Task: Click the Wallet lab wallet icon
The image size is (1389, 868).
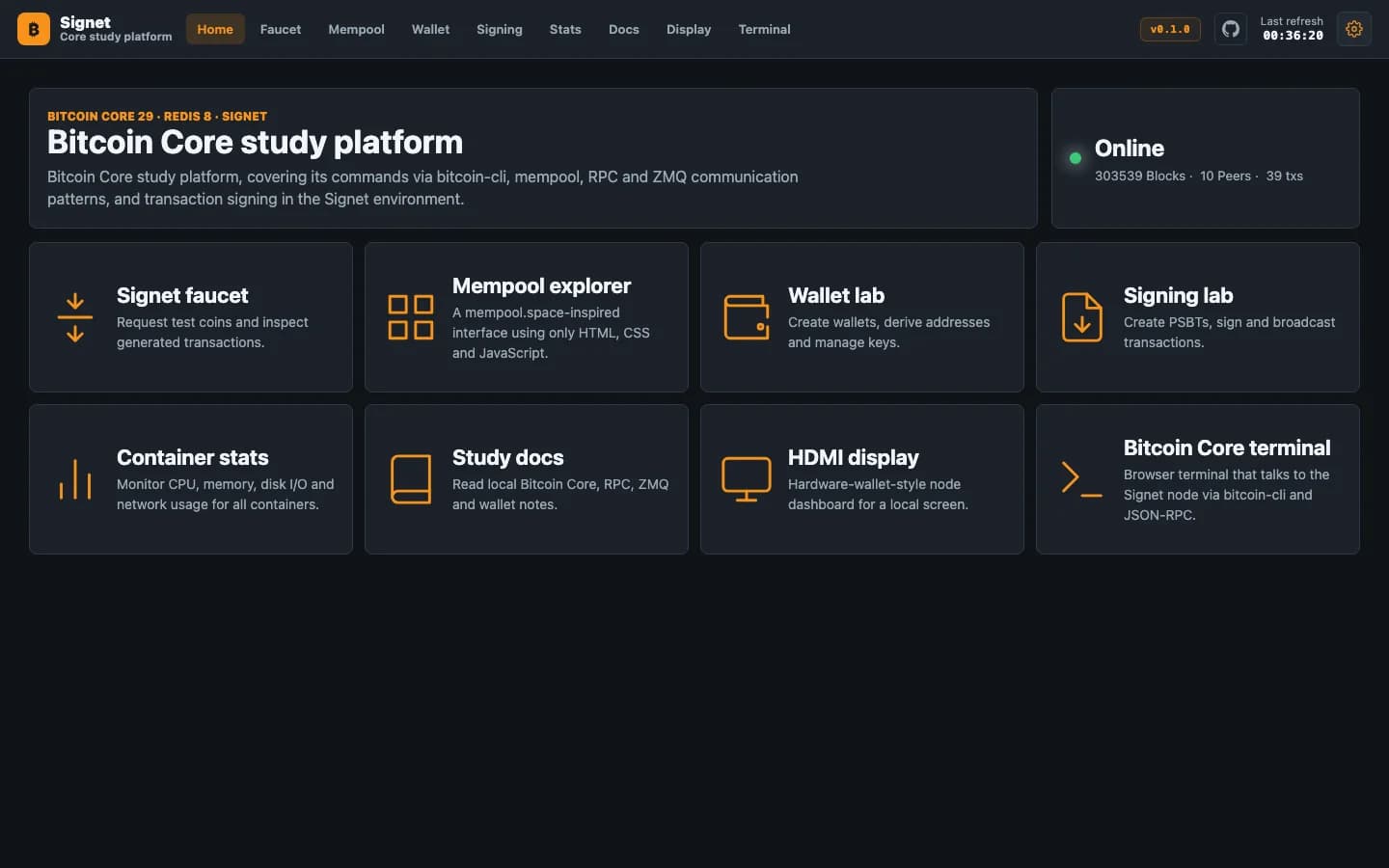Action: (747, 317)
